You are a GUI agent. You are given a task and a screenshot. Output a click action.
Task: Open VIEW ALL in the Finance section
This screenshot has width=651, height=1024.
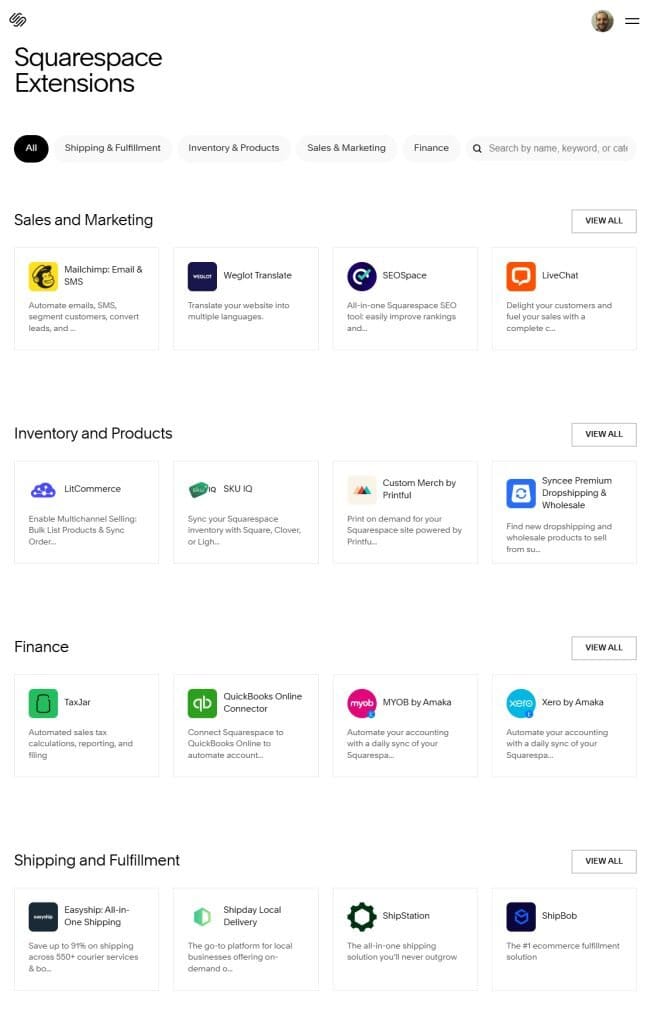(x=603, y=647)
